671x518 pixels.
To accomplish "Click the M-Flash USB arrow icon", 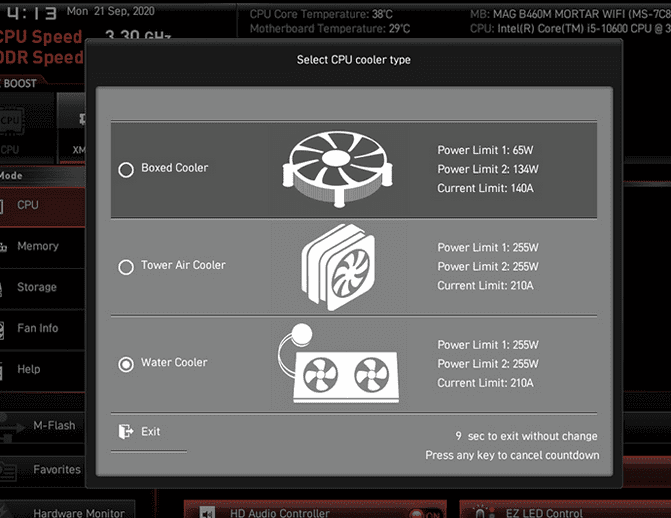I will [12, 428].
